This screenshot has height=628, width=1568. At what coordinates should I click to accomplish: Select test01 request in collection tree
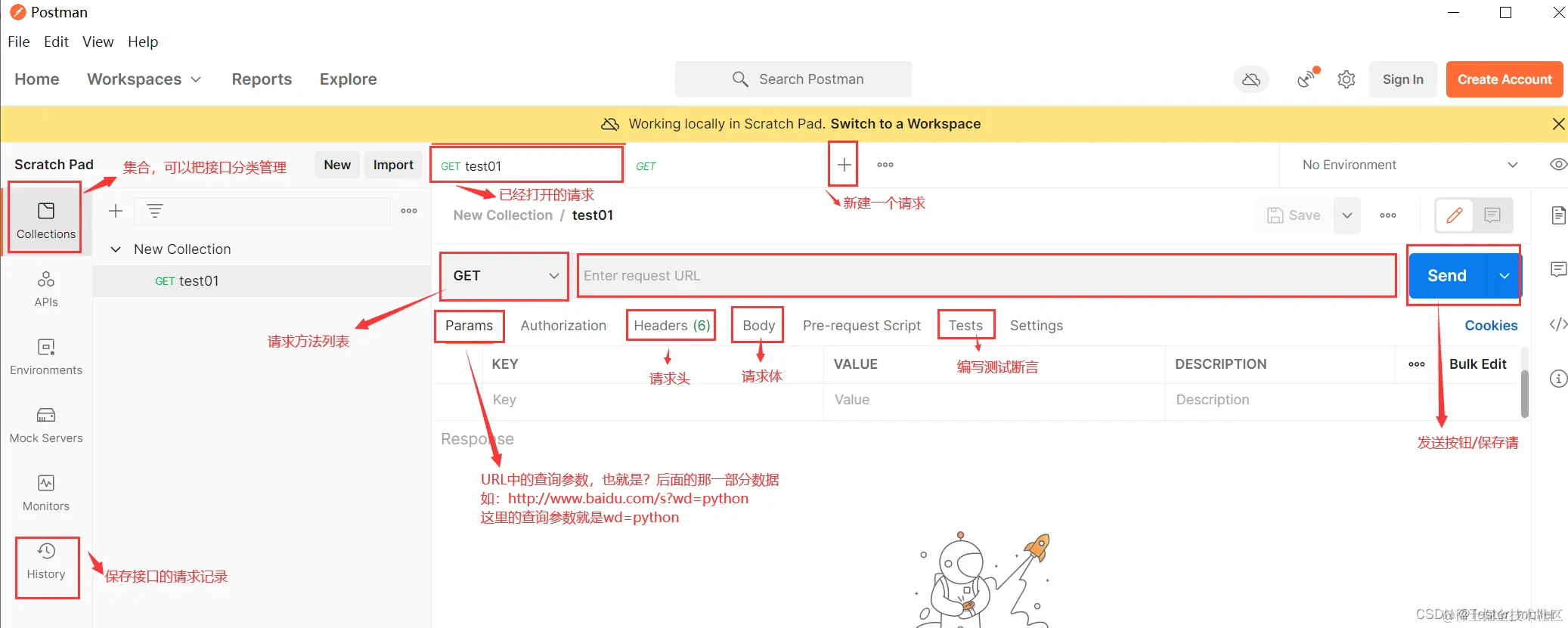pyautogui.click(x=262, y=281)
